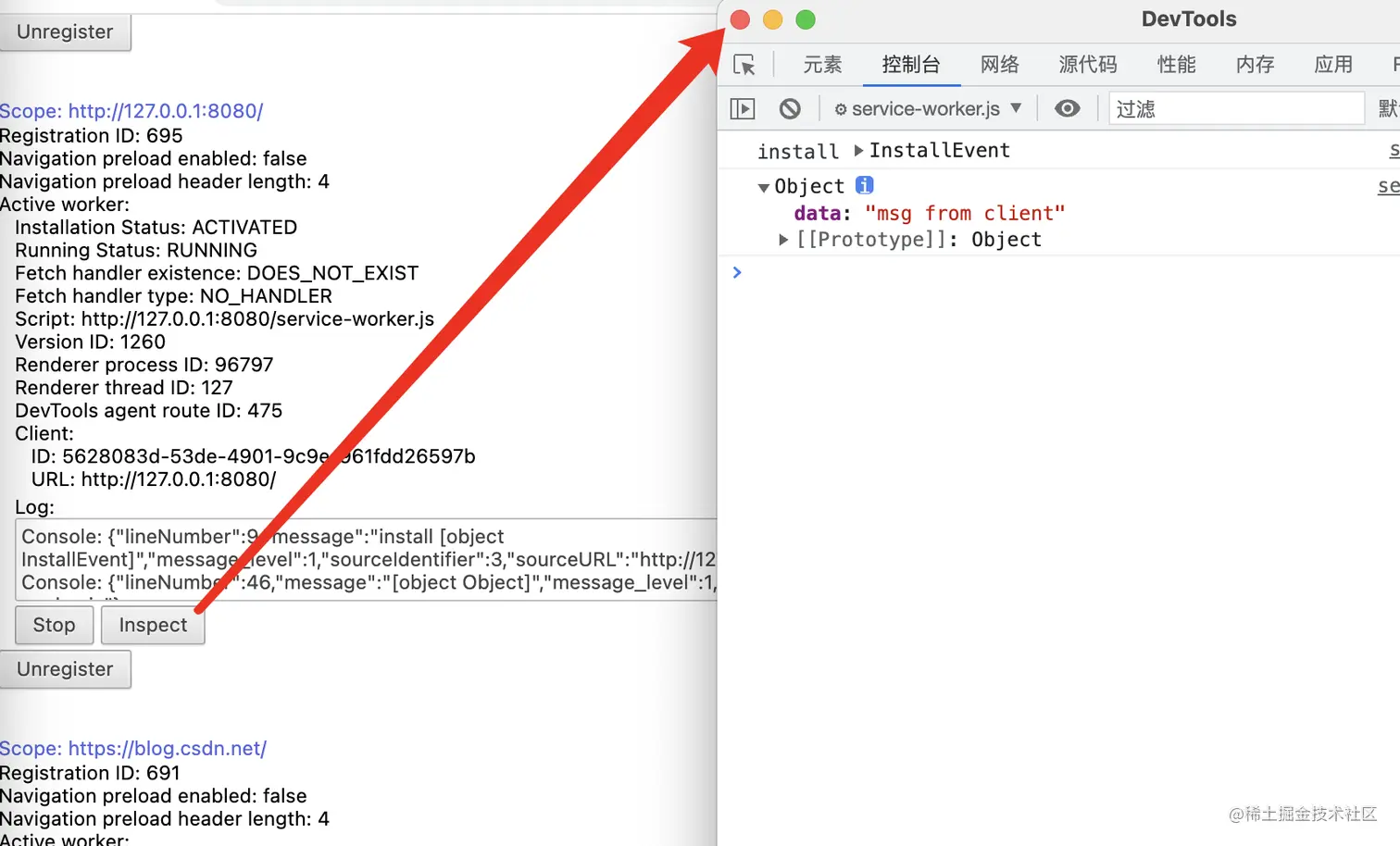Viewport: 1400px width, 846px height.
Task: Select the "msg from client" string value
Action: click(965, 214)
